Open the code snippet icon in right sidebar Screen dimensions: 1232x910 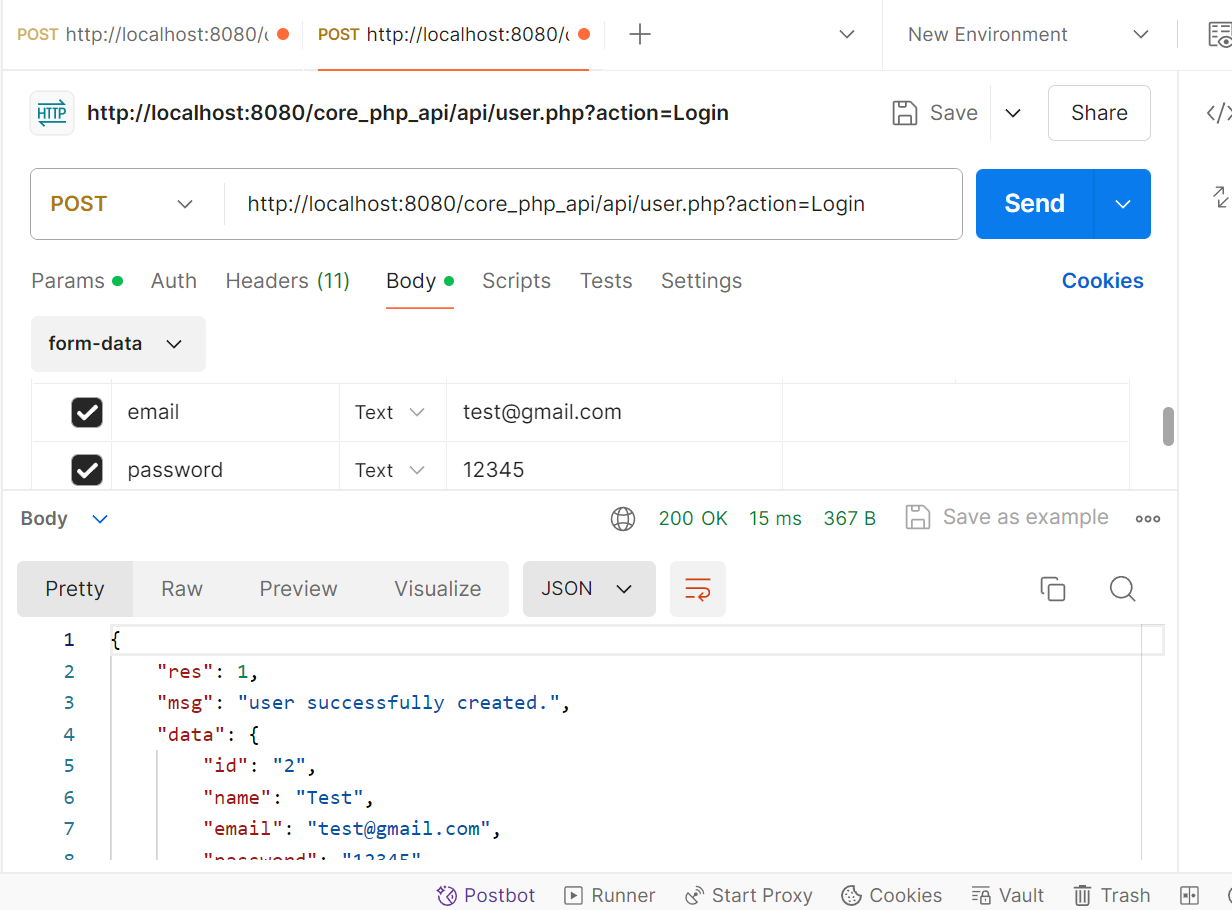click(x=1219, y=113)
